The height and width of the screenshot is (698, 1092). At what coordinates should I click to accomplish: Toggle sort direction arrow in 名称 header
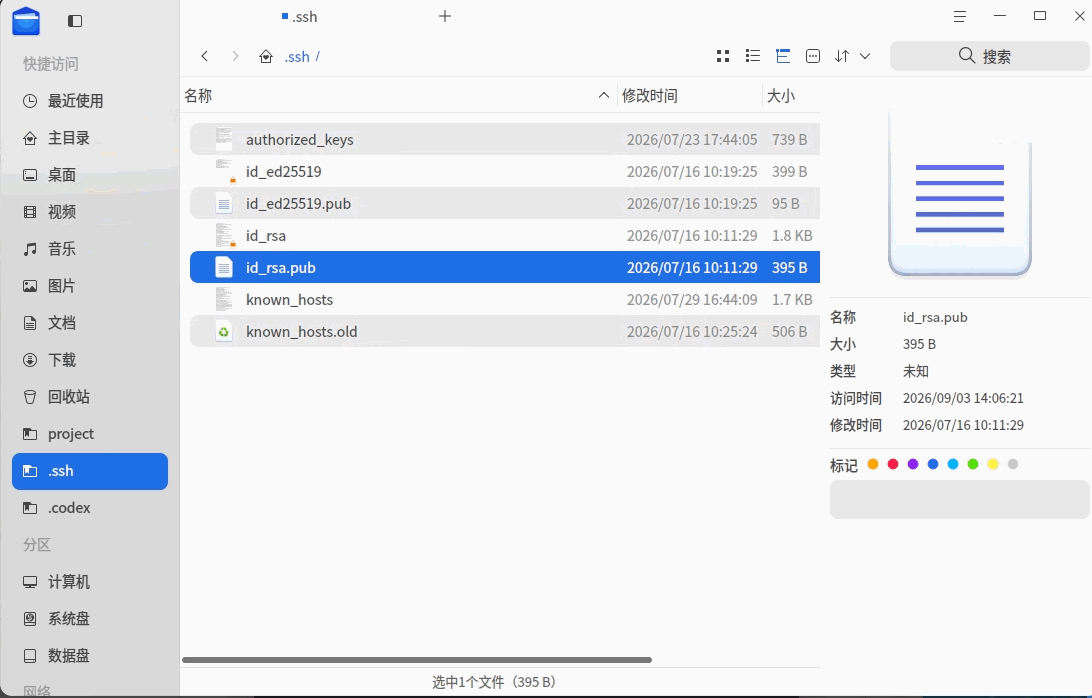point(604,95)
